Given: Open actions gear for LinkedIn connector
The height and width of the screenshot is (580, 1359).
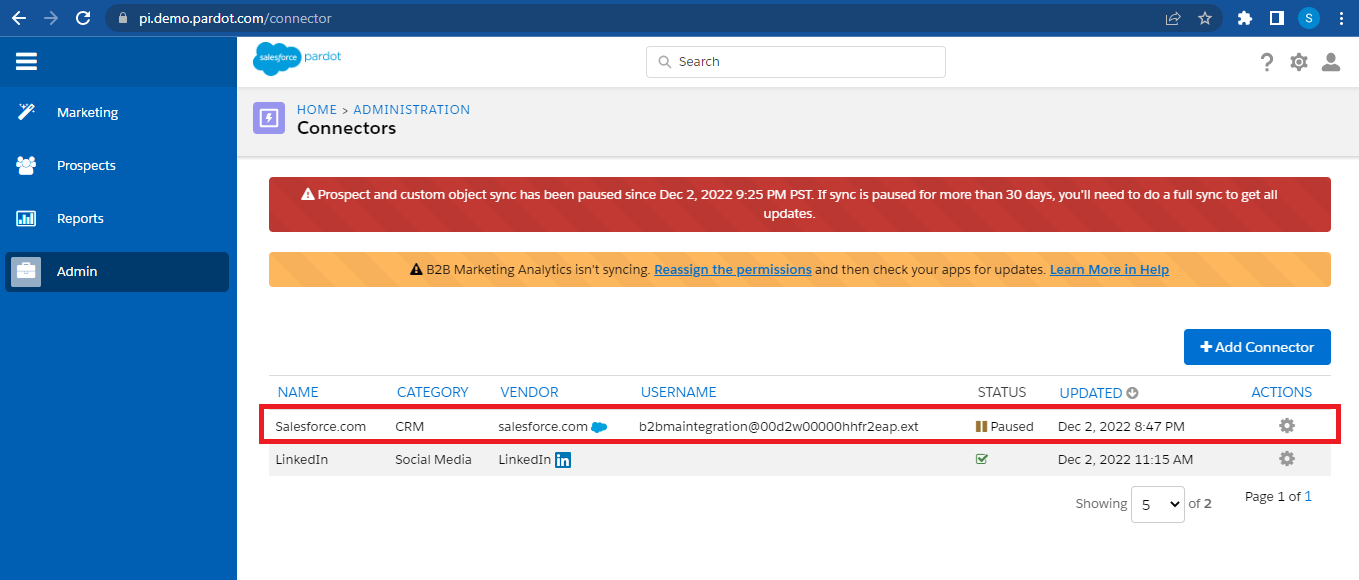Looking at the screenshot, I should 1287,458.
